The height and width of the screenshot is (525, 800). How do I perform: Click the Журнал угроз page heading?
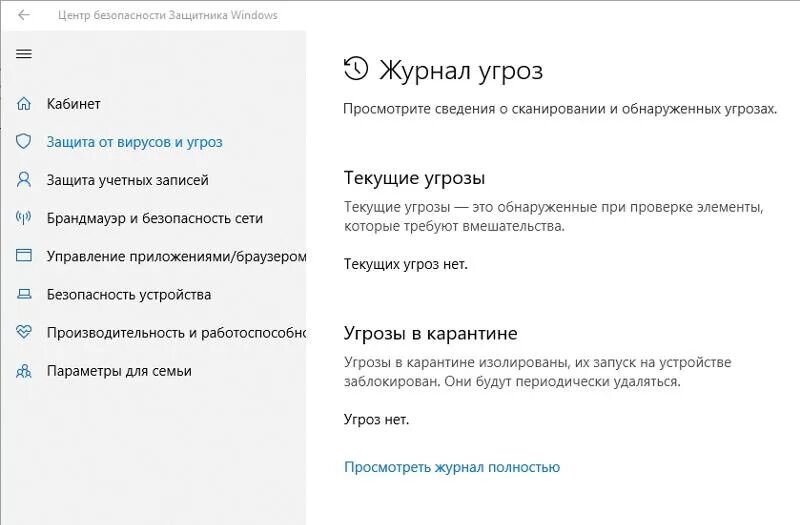[461, 70]
